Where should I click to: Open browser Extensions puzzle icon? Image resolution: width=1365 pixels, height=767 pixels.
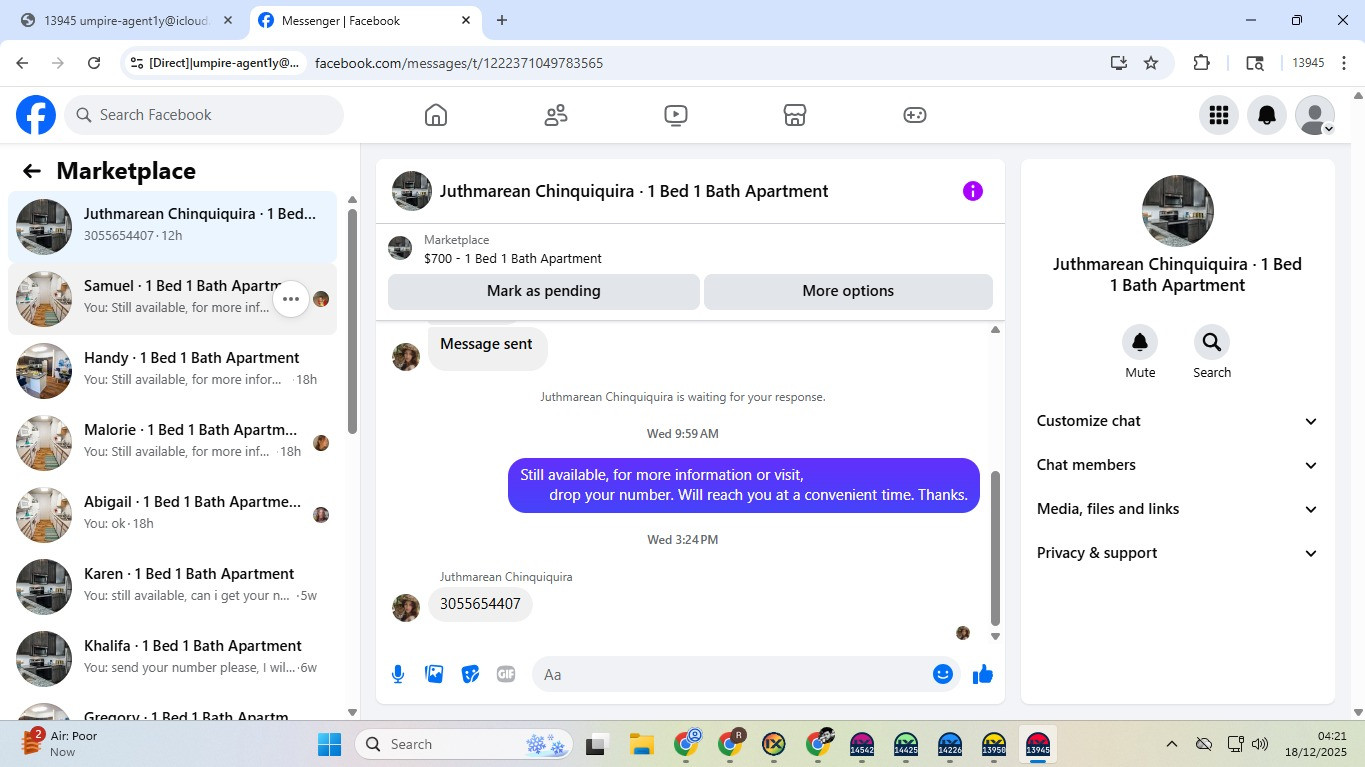[x=1202, y=63]
